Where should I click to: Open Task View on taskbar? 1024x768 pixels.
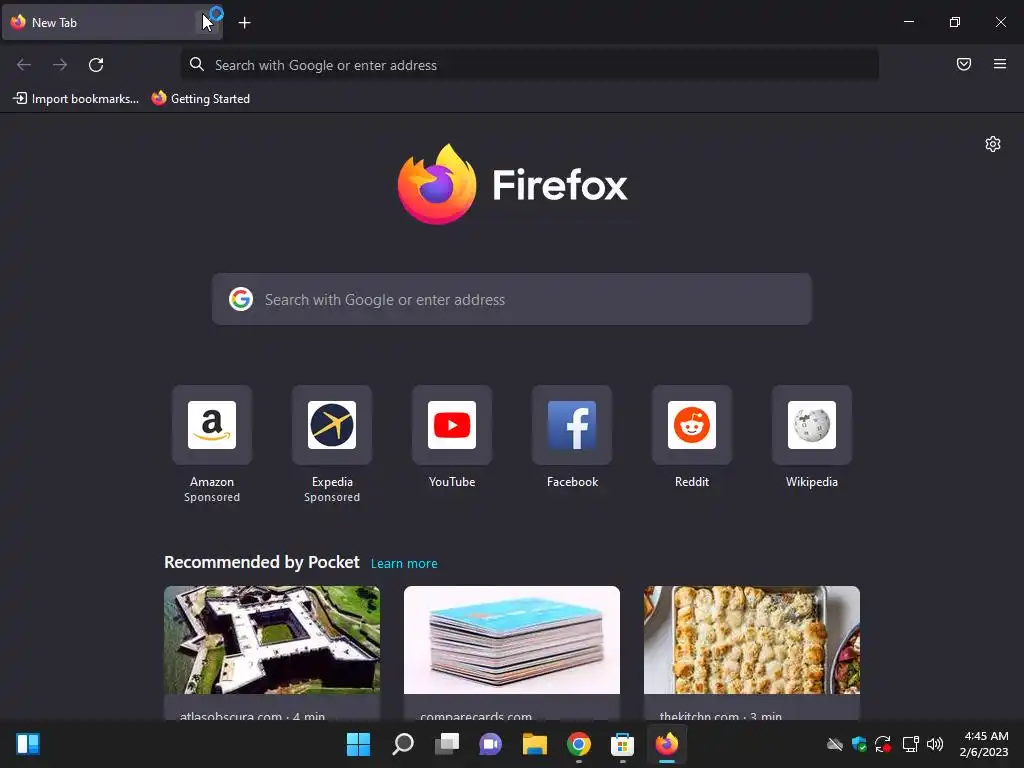coord(447,744)
